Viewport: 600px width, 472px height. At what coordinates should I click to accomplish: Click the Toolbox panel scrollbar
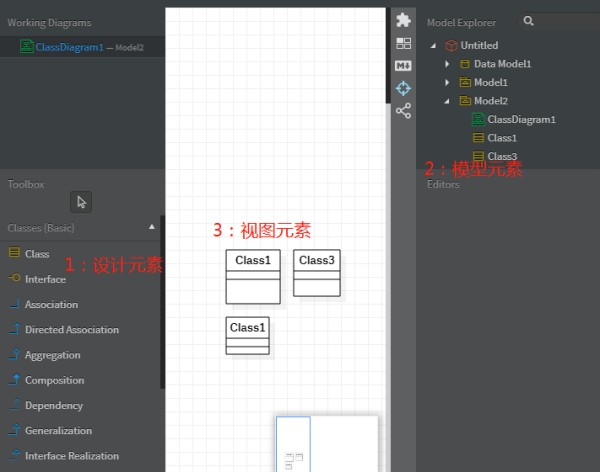pyautogui.click(x=162, y=302)
